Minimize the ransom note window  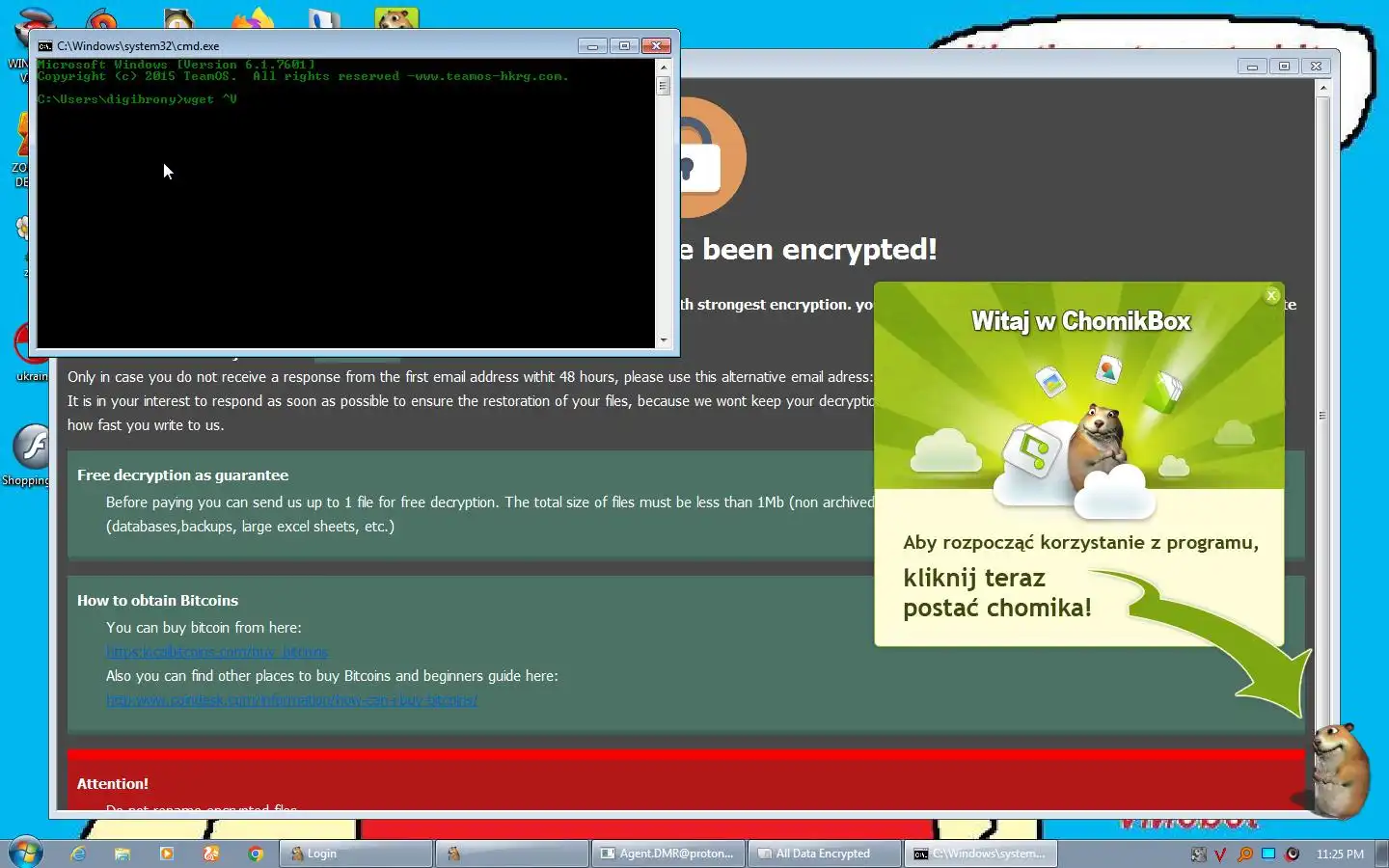(x=1251, y=67)
